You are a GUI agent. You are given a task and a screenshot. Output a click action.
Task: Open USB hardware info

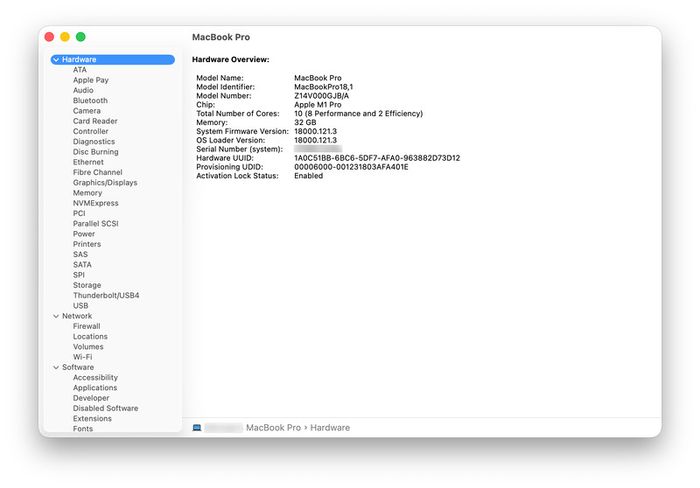coord(80,306)
